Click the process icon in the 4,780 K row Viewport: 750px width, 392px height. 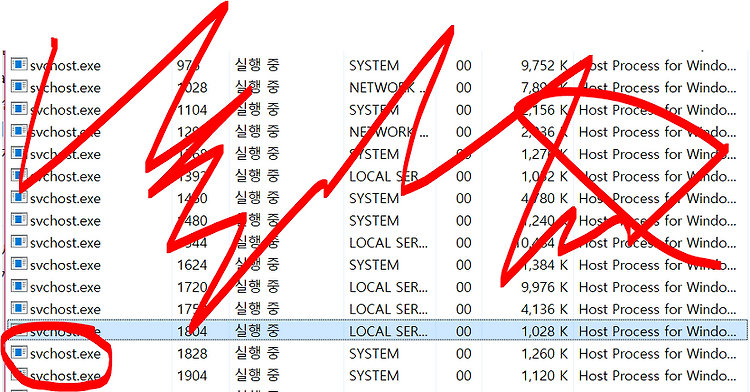19,197
